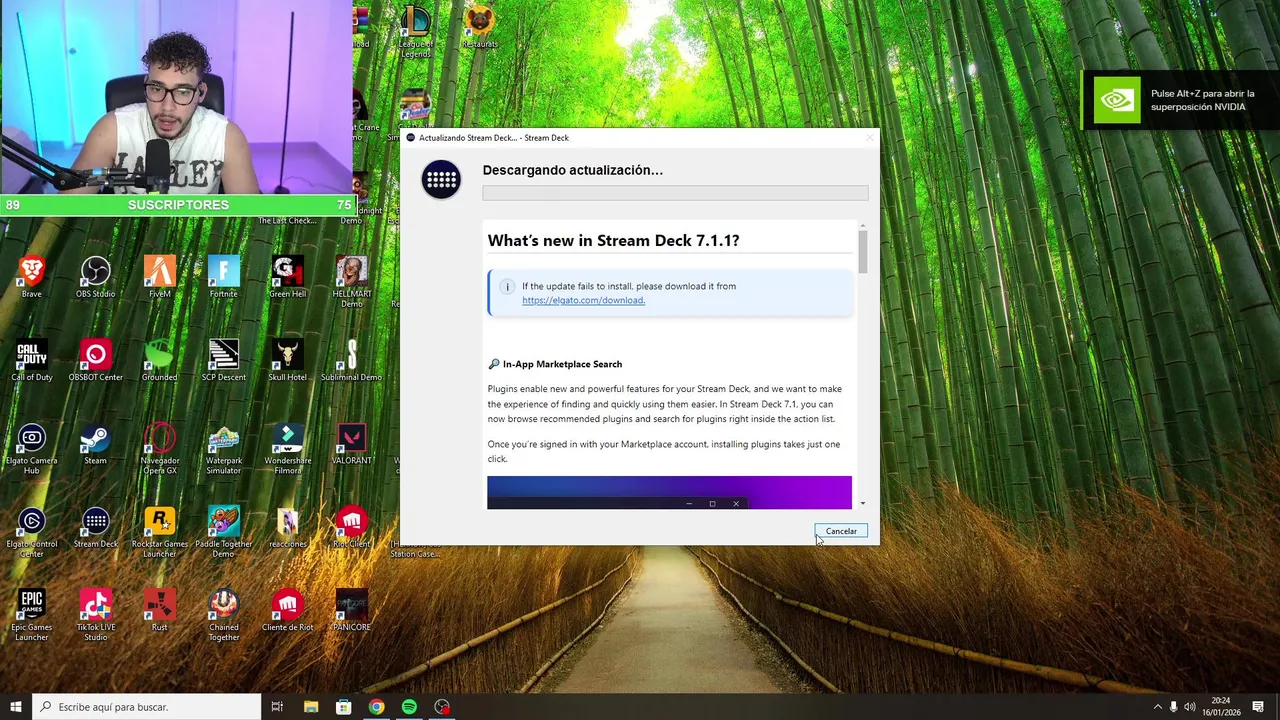Image resolution: width=1280 pixels, height=720 pixels.
Task: Open the elgato.com/download link
Action: click(583, 300)
